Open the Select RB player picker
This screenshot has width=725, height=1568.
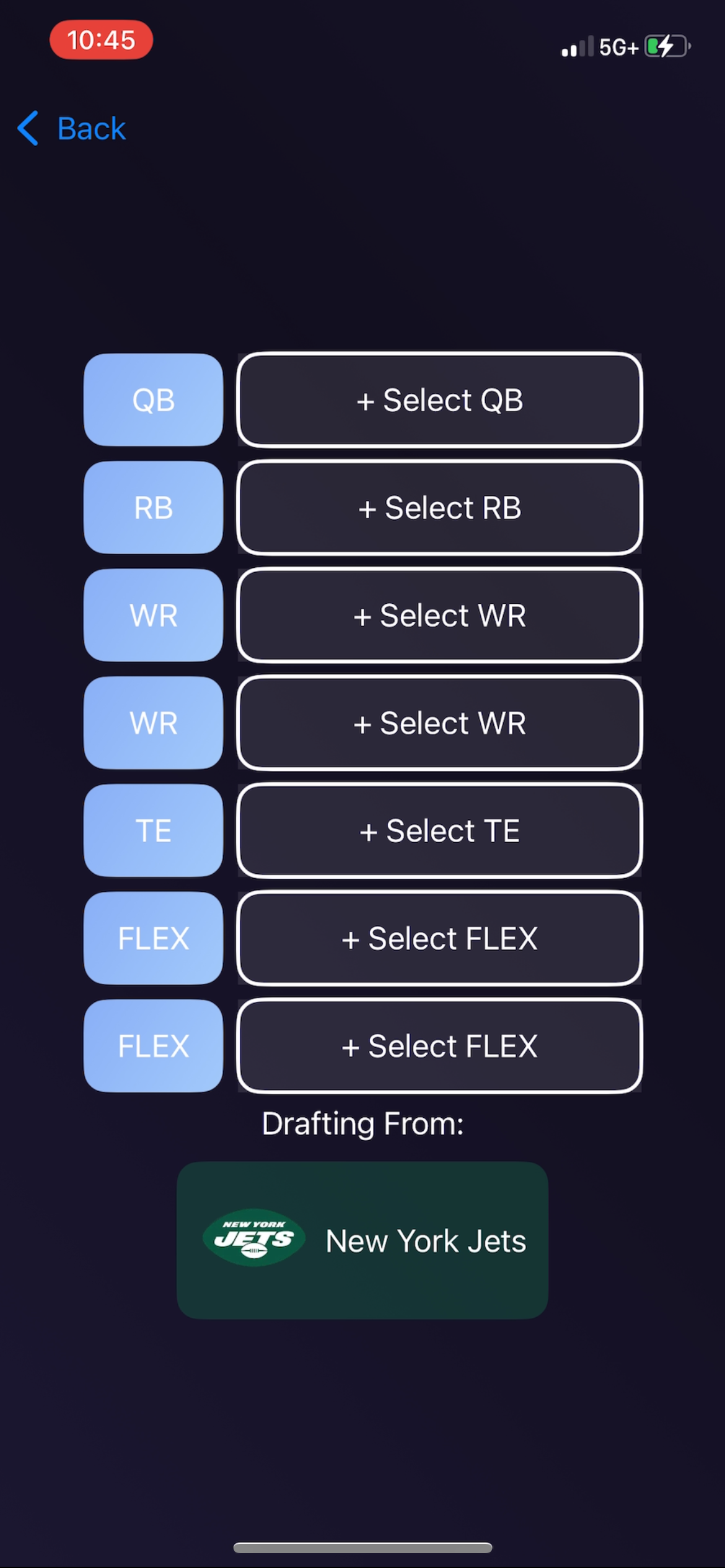pyautogui.click(x=439, y=508)
